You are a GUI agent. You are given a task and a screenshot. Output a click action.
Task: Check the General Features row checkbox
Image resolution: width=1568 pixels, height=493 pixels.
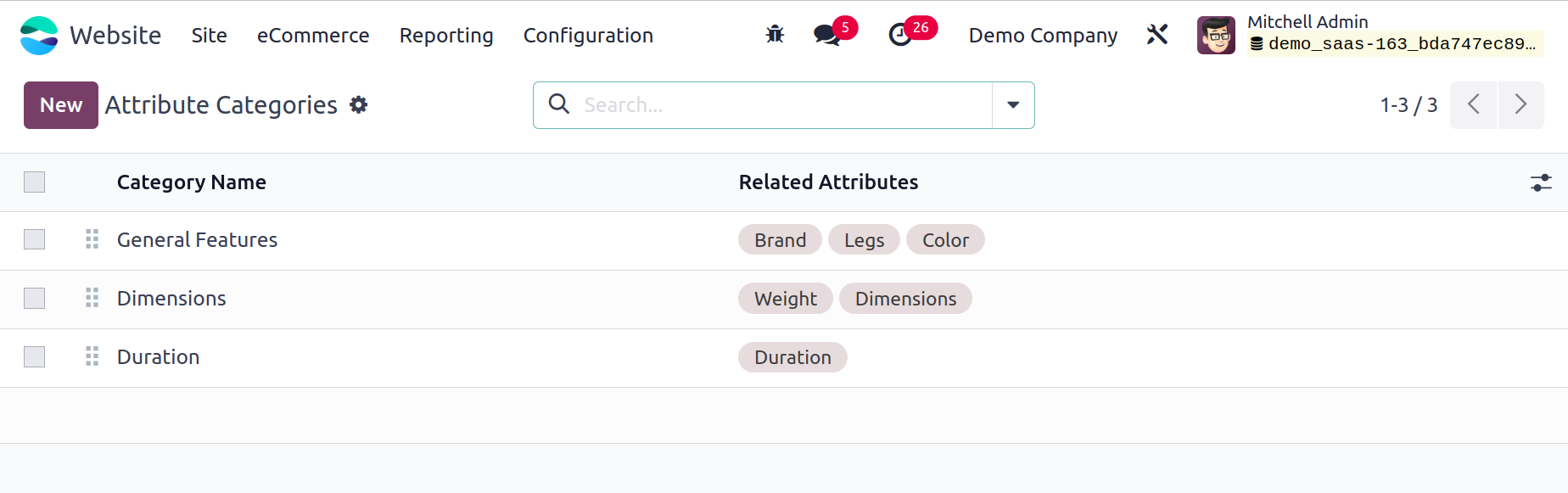(35, 240)
